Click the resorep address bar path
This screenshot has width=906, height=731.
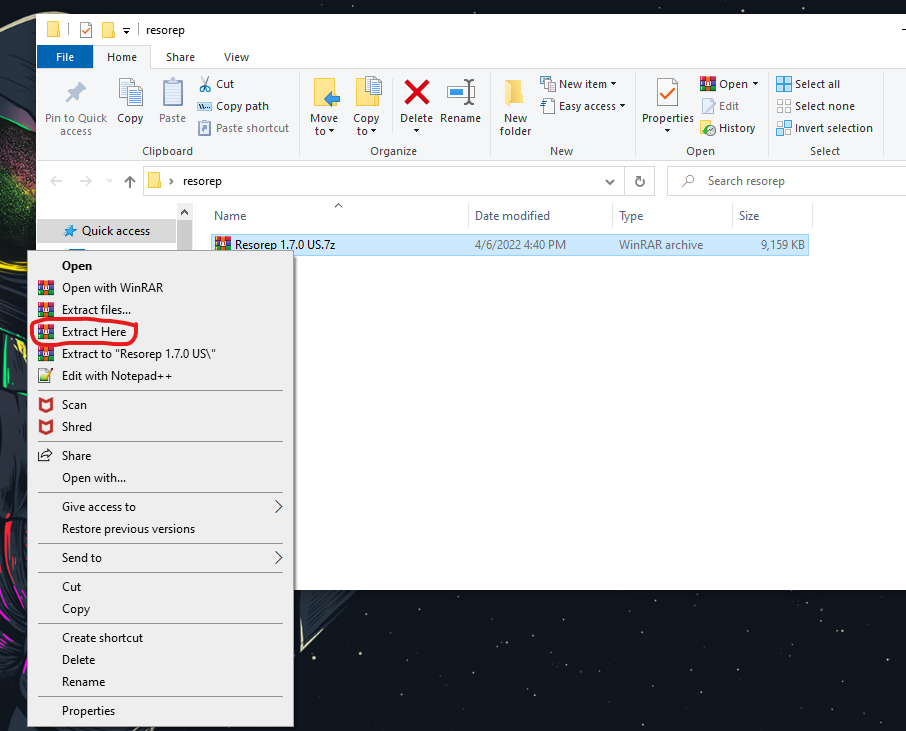(x=202, y=181)
